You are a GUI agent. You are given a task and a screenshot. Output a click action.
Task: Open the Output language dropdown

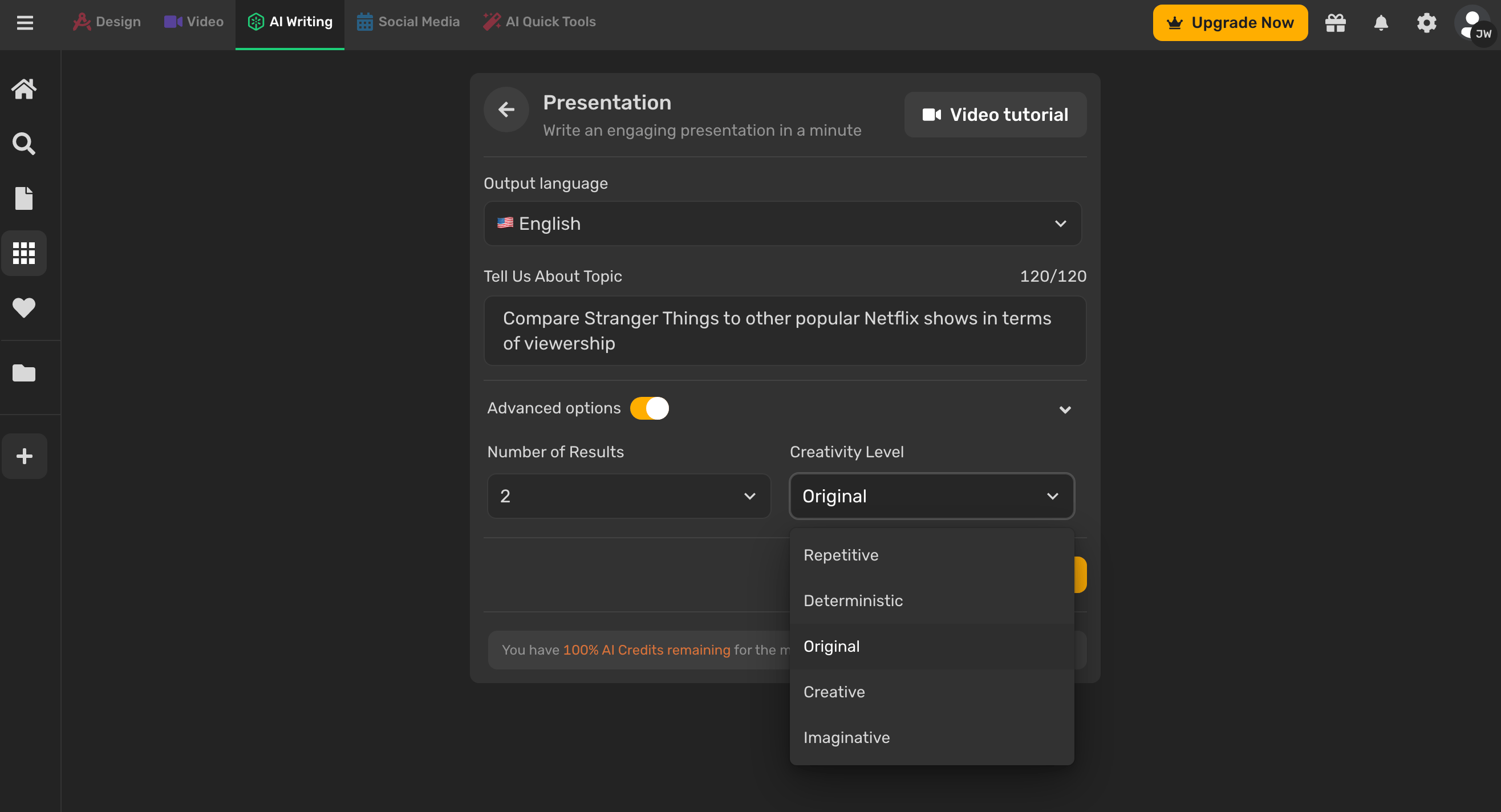point(782,224)
